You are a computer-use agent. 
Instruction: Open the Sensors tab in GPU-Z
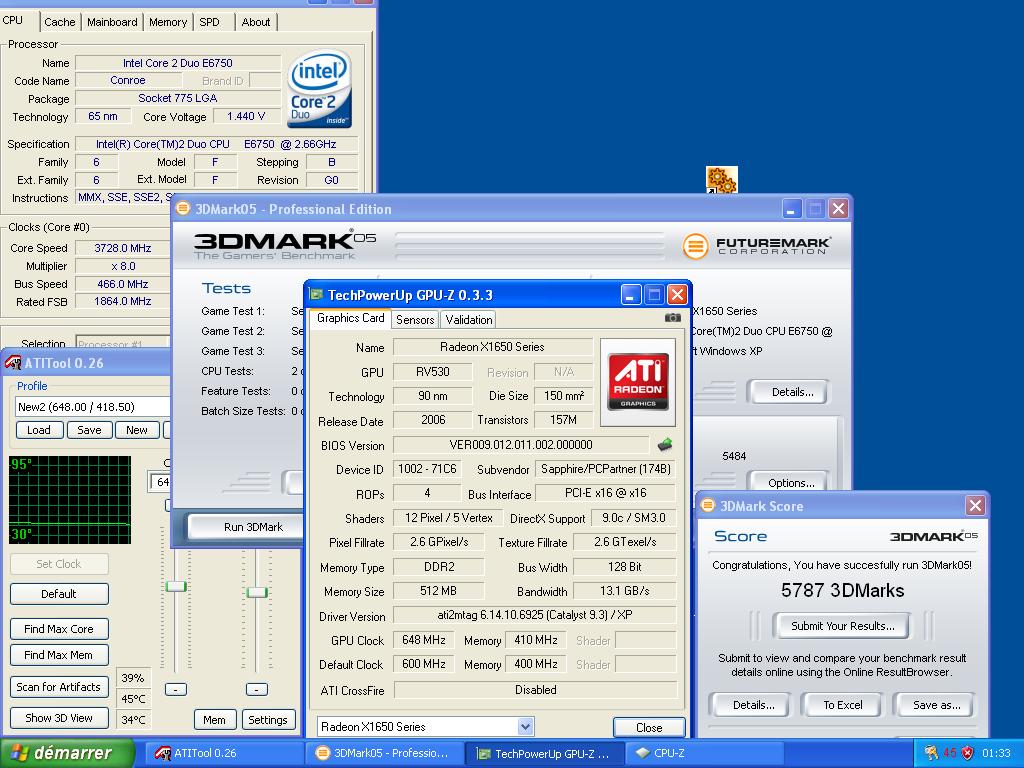(415, 319)
